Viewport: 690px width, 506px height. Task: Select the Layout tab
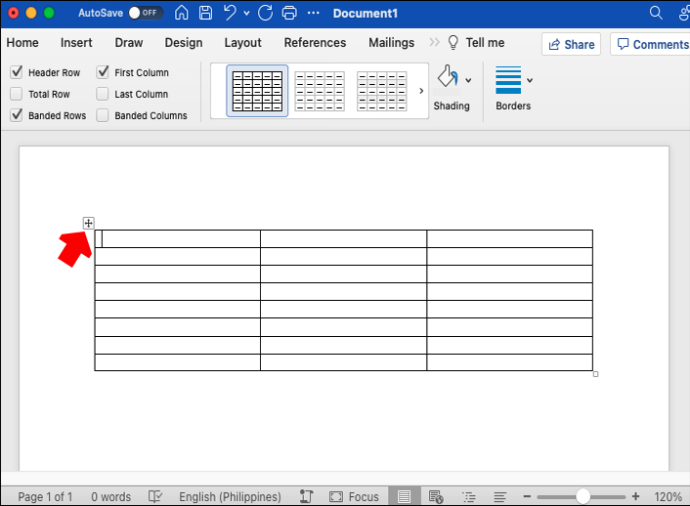(243, 43)
